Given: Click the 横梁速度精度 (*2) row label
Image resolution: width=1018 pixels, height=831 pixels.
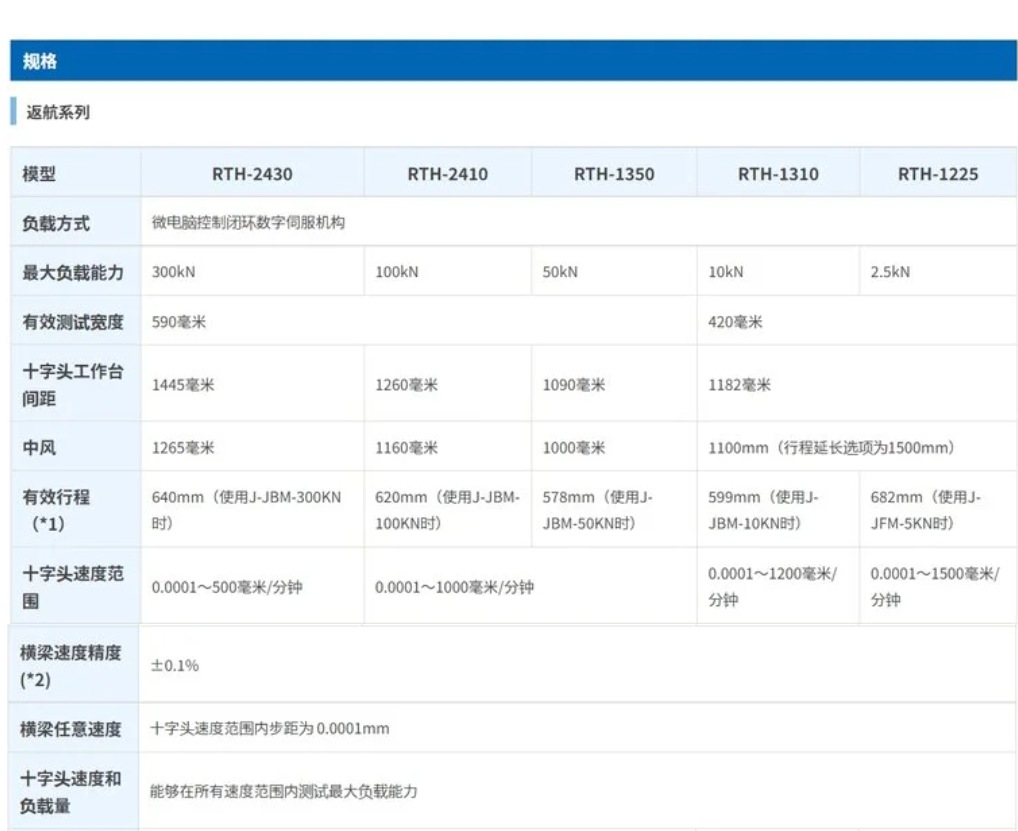Looking at the screenshot, I should (71, 666).
